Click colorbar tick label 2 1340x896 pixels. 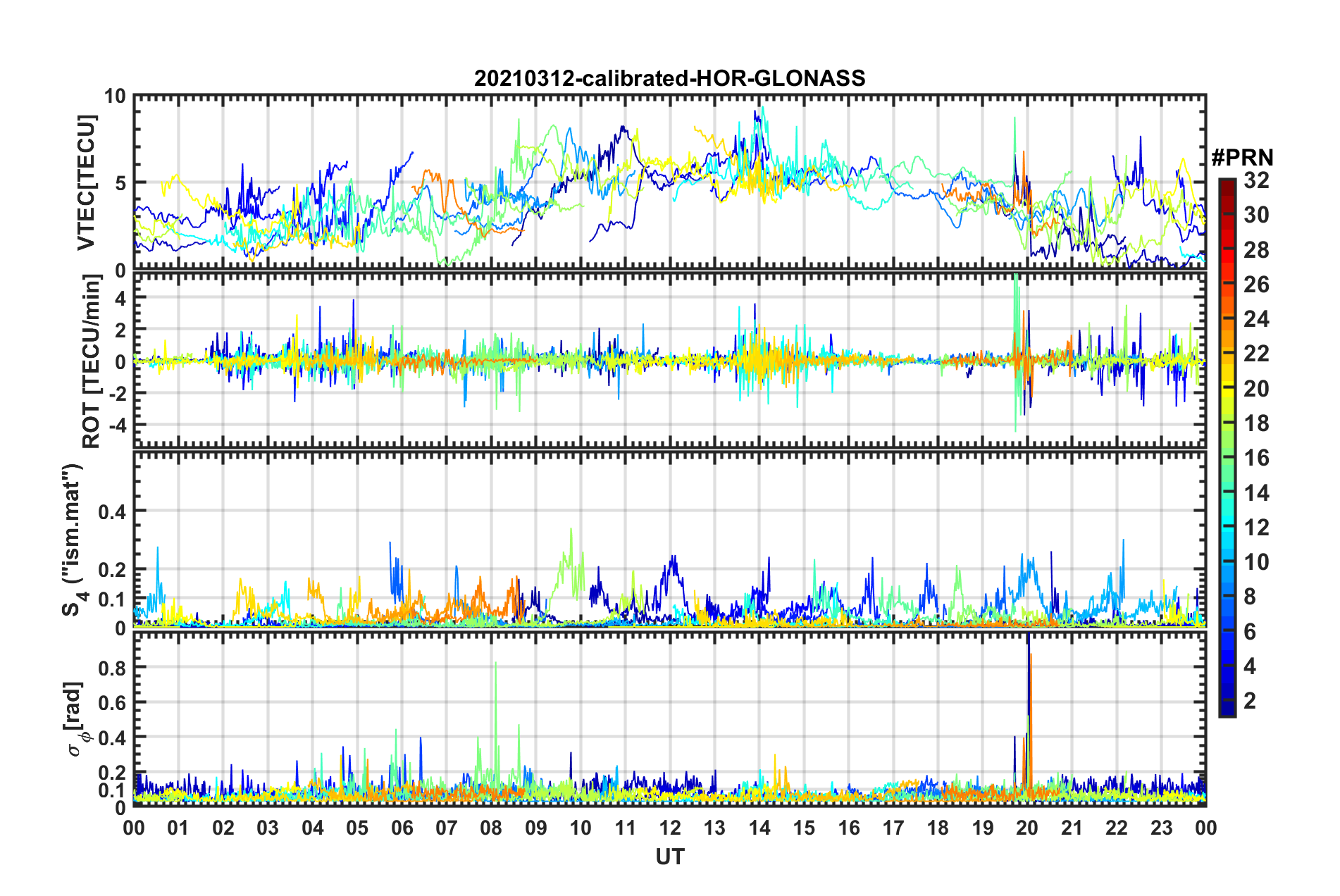(1250, 701)
